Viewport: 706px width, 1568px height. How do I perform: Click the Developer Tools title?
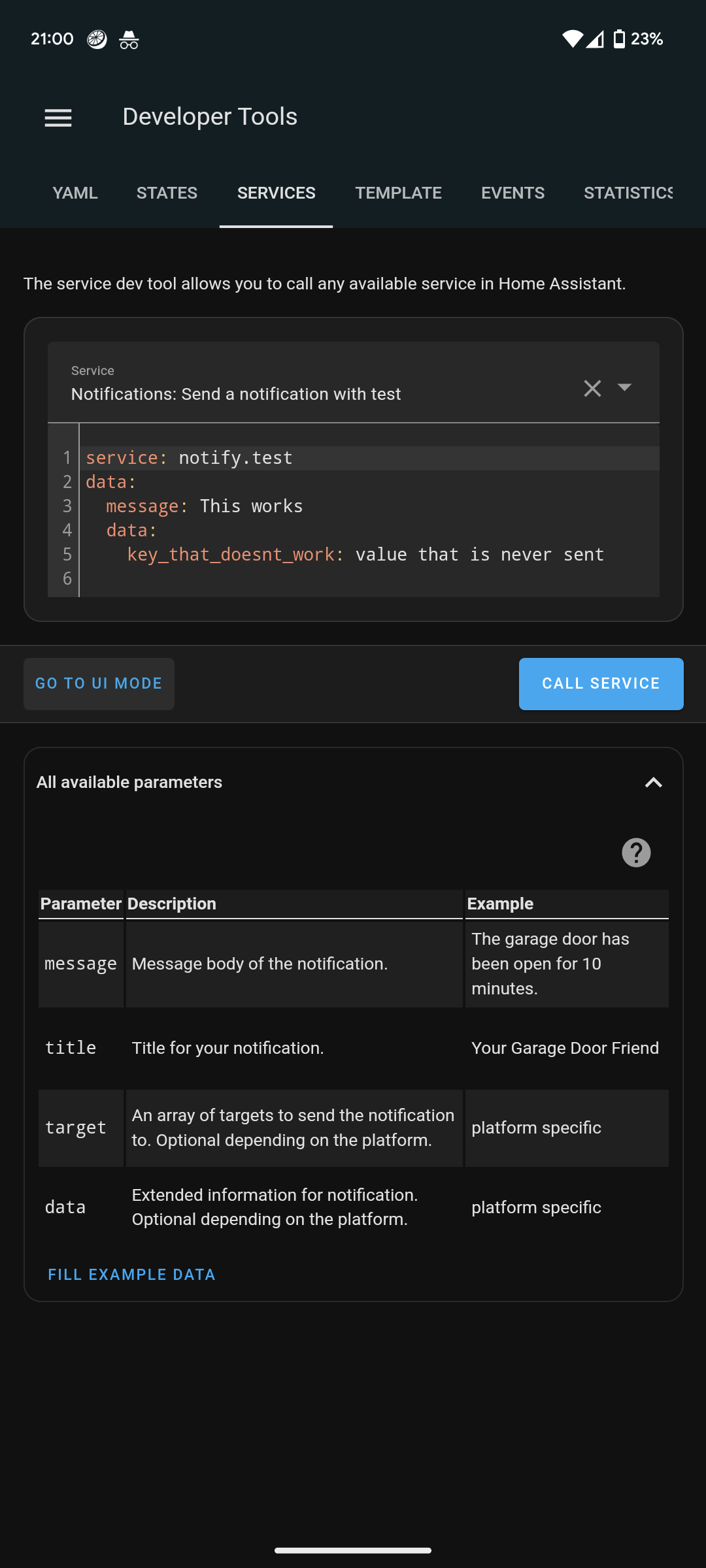pyautogui.click(x=210, y=117)
